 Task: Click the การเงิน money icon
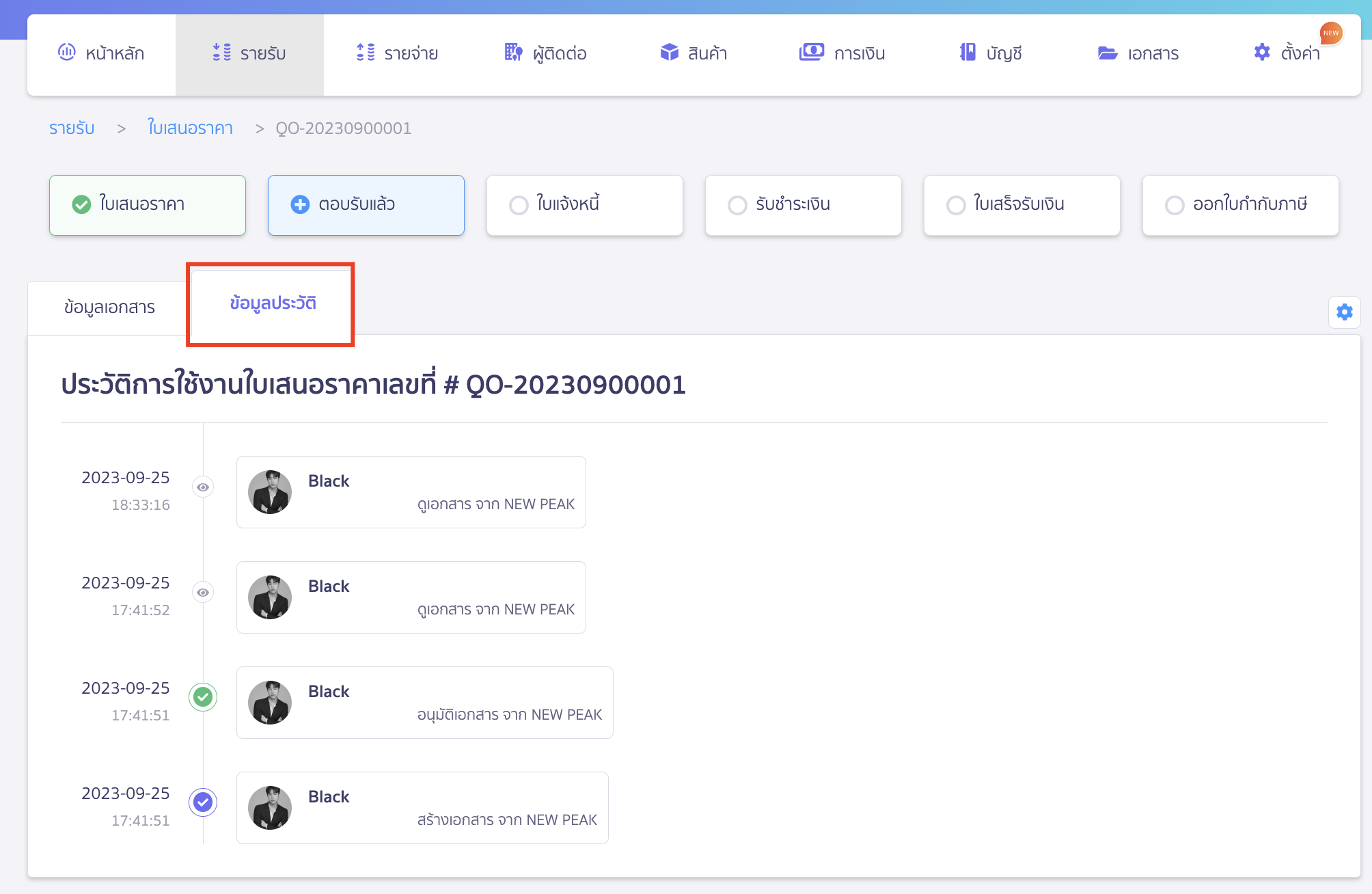click(x=811, y=53)
